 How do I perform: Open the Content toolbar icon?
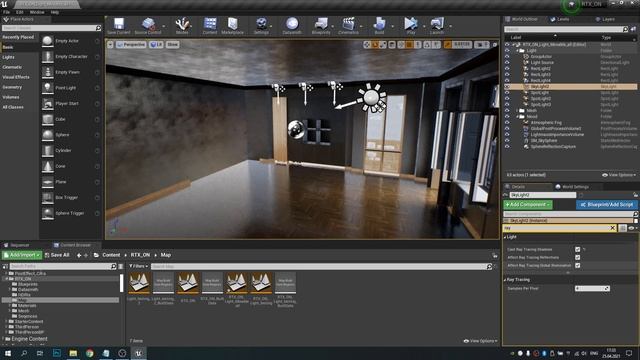click(x=210, y=26)
